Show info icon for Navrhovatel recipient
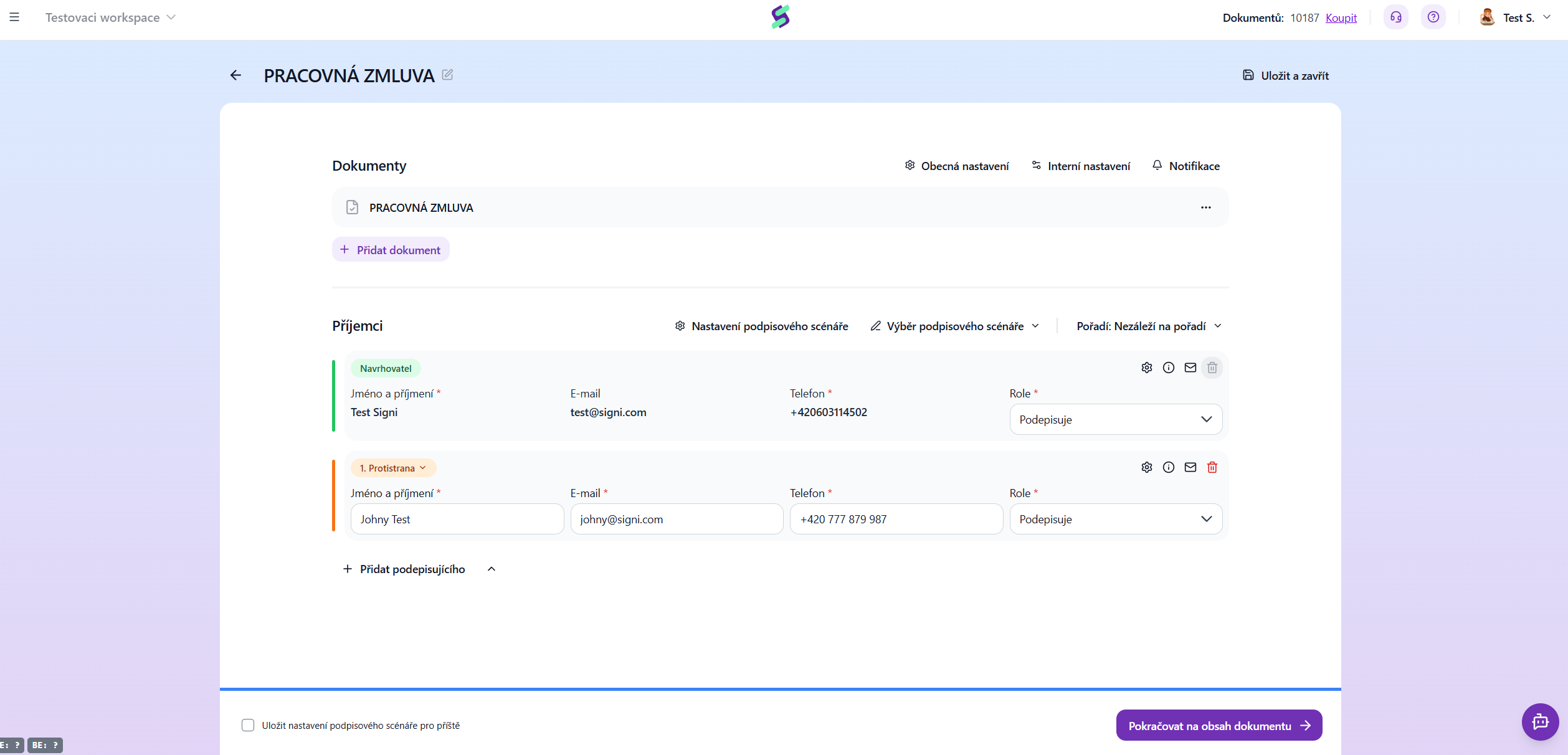This screenshot has height=755, width=1568. coord(1168,368)
